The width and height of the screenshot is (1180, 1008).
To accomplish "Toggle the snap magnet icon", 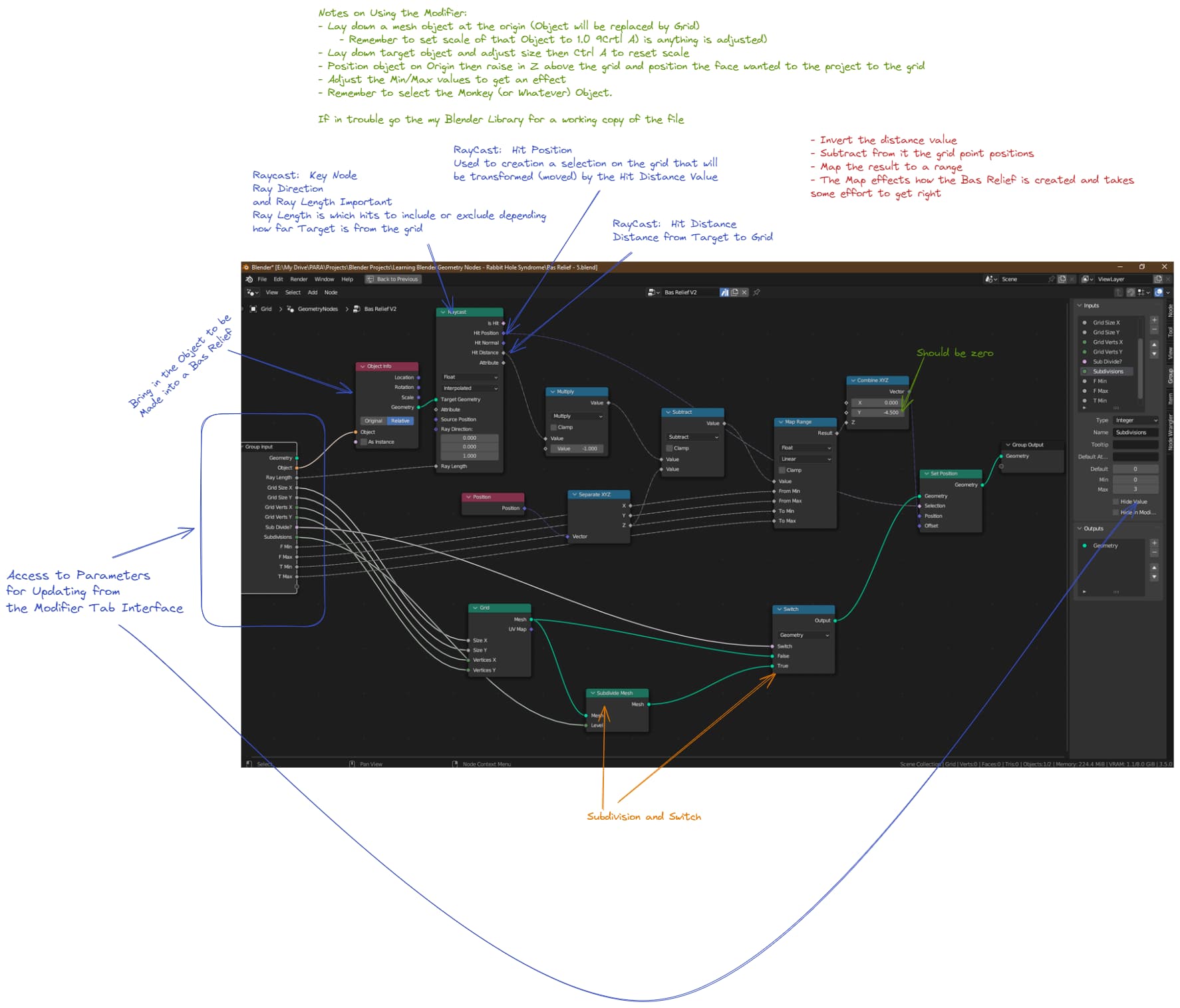I will click(1130, 292).
